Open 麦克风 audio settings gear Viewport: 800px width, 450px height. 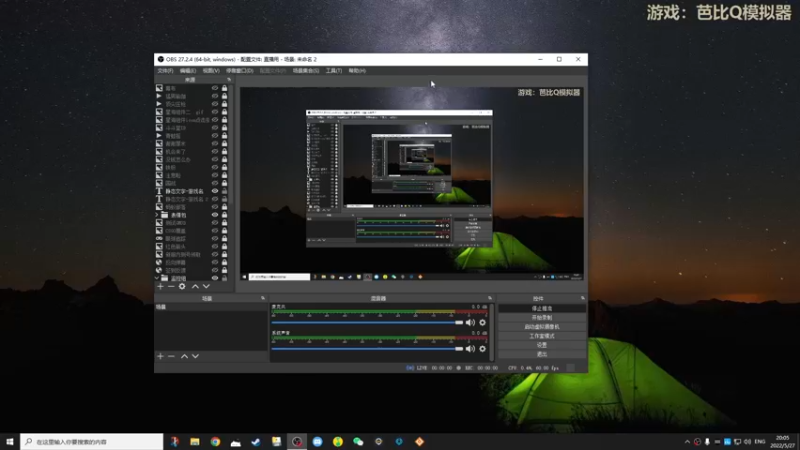coord(482,322)
